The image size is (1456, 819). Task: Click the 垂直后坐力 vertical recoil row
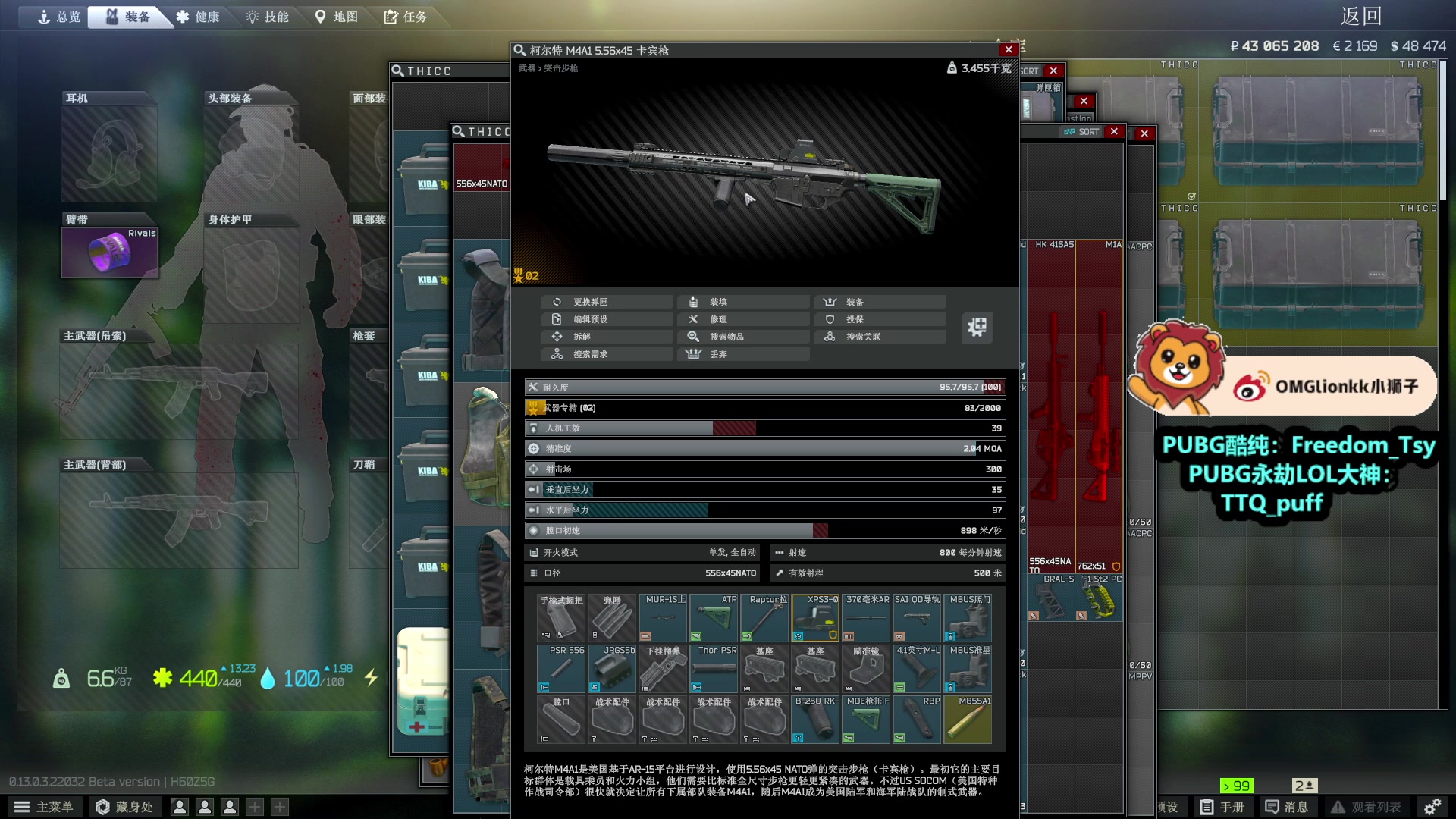tap(765, 490)
